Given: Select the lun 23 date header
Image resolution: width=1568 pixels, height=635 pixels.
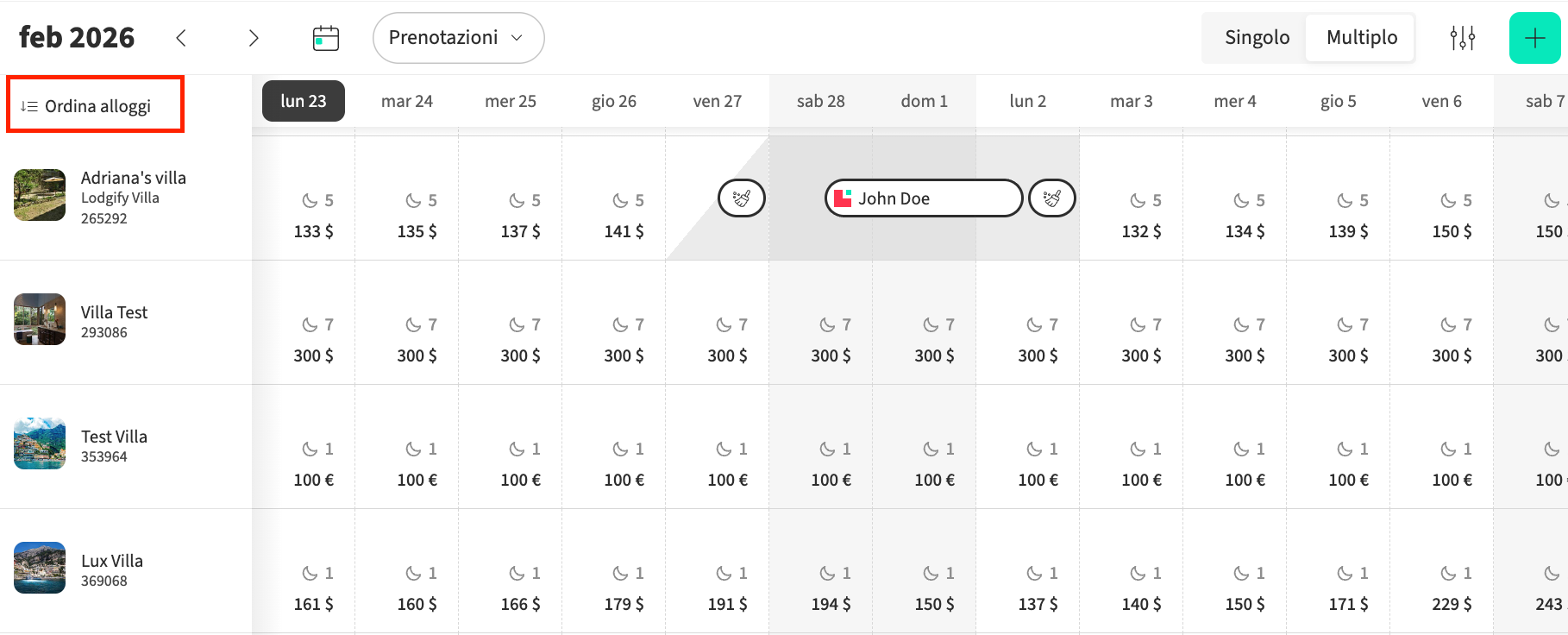Looking at the screenshot, I should pyautogui.click(x=304, y=101).
